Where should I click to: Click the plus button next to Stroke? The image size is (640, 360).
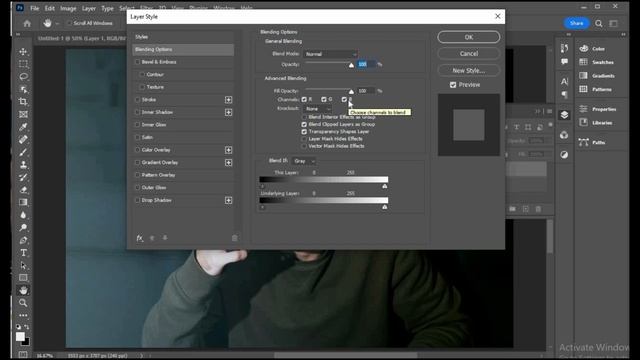pyautogui.click(x=229, y=100)
